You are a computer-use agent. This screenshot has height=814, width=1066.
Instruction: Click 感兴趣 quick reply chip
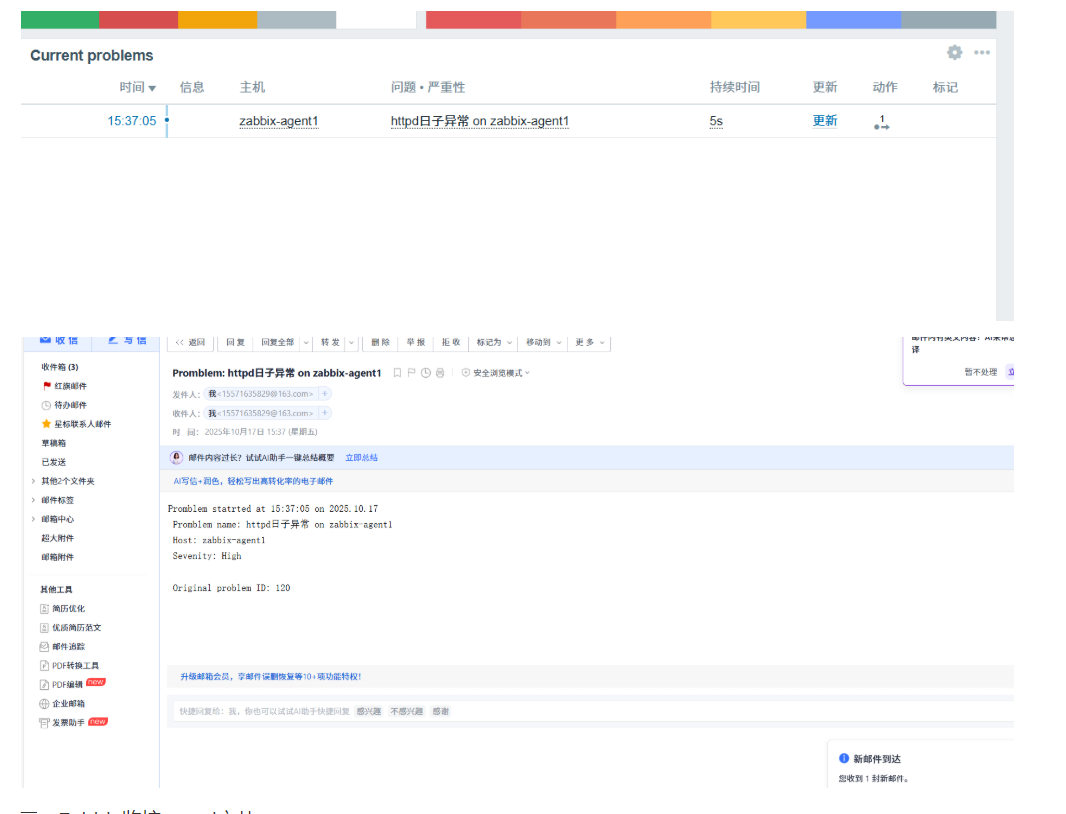(368, 711)
